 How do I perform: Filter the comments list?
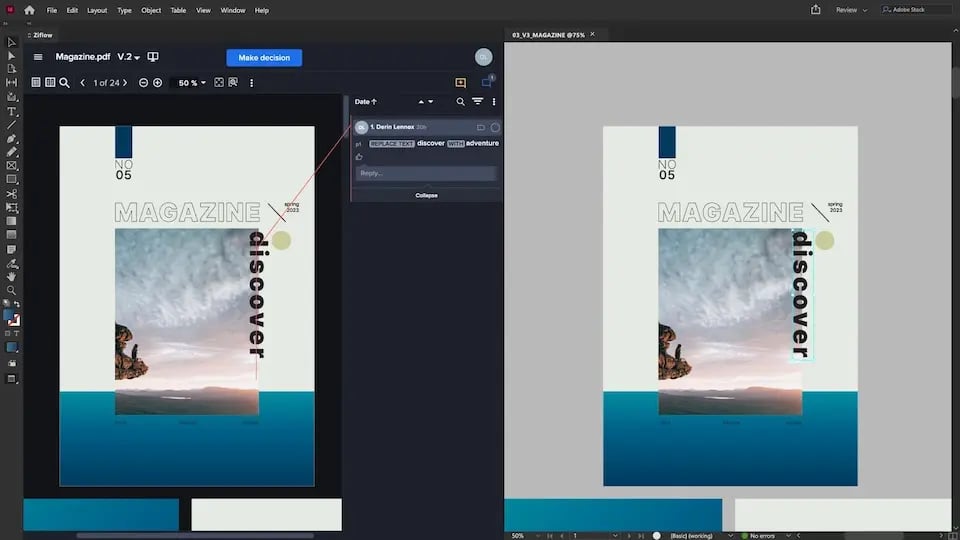click(478, 102)
